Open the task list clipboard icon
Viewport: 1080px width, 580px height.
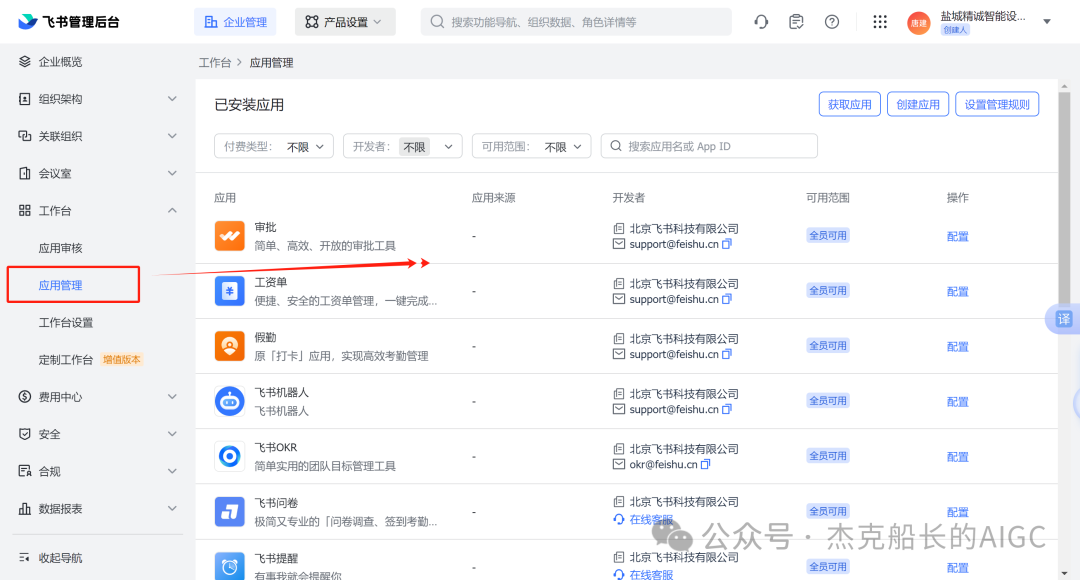796,22
